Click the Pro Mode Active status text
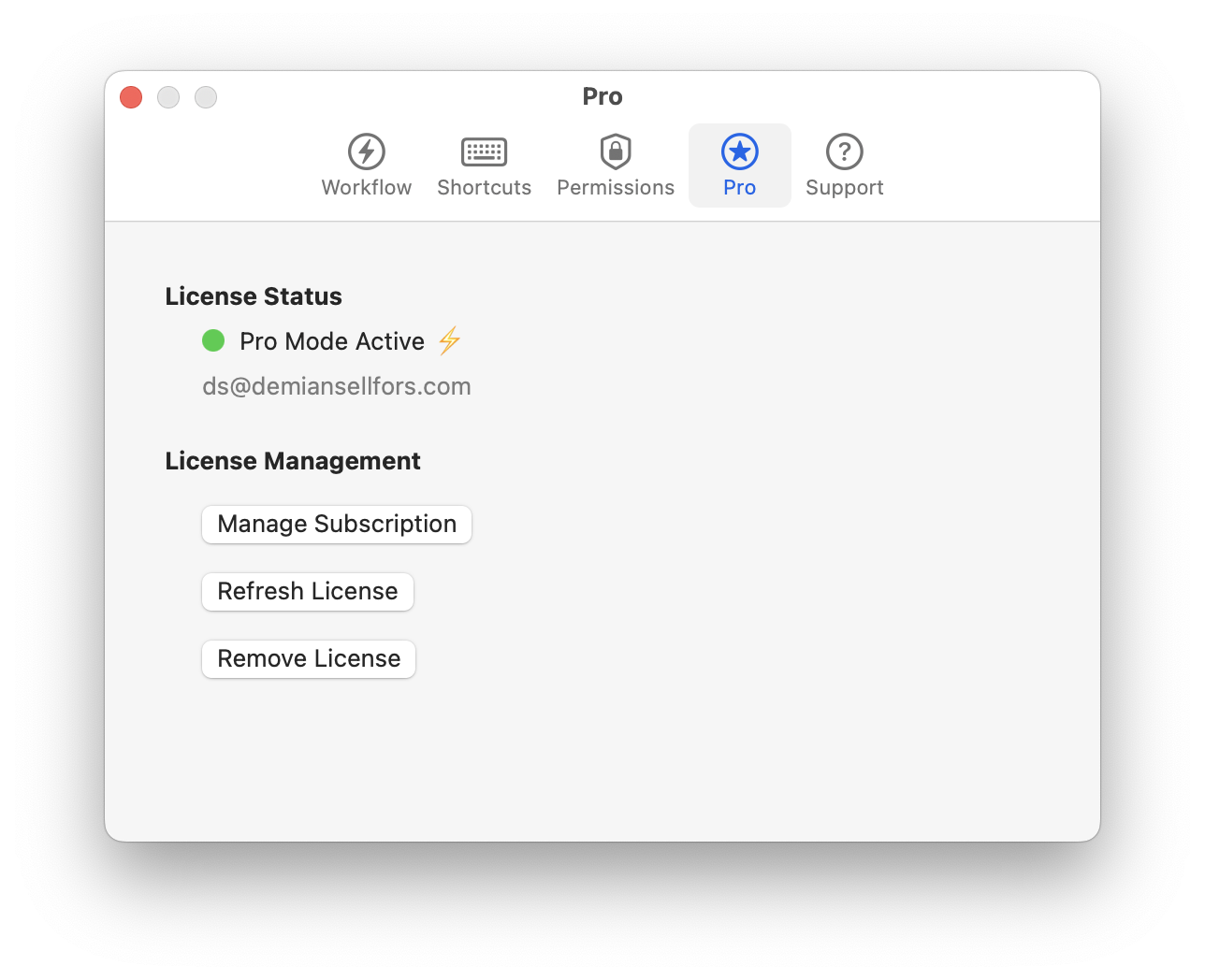This screenshot has width=1205, height=980. click(x=332, y=341)
